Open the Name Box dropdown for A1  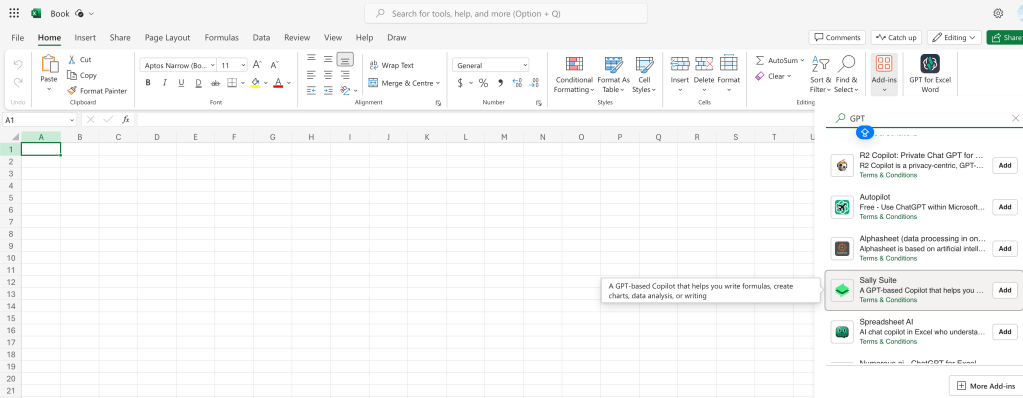point(72,120)
